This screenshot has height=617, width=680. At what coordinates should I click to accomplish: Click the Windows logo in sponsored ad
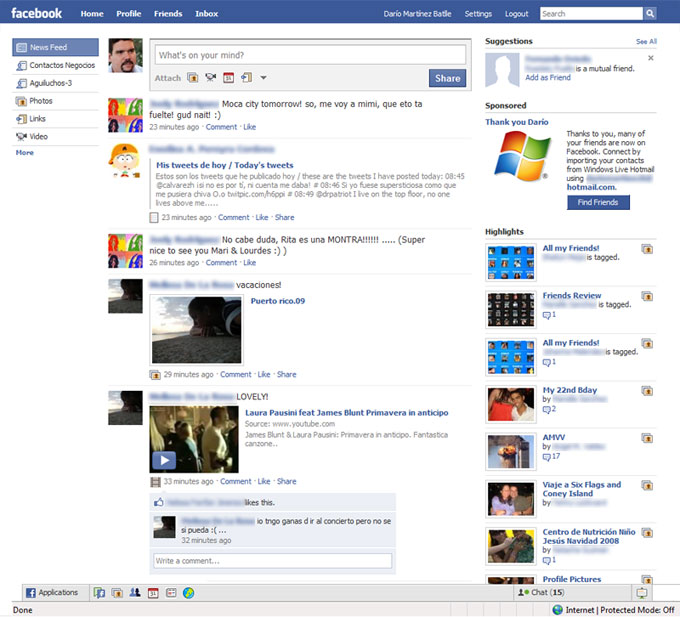[523, 156]
